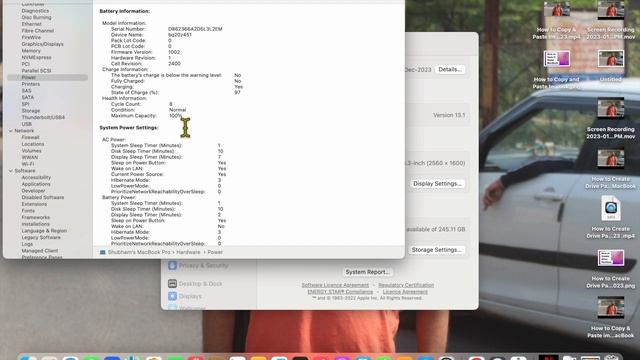Open Extensions software section
This screenshot has height=360, width=640.
point(34,204)
